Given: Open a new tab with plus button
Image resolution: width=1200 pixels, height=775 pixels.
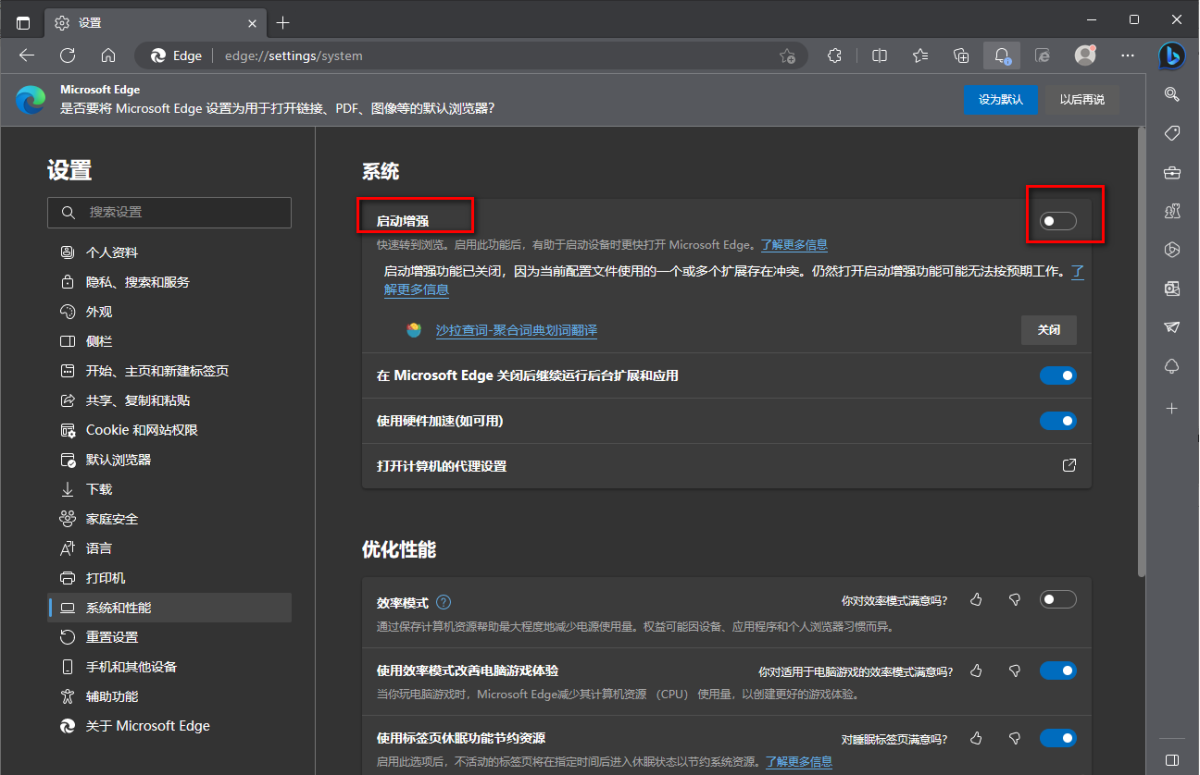Looking at the screenshot, I should [x=283, y=22].
